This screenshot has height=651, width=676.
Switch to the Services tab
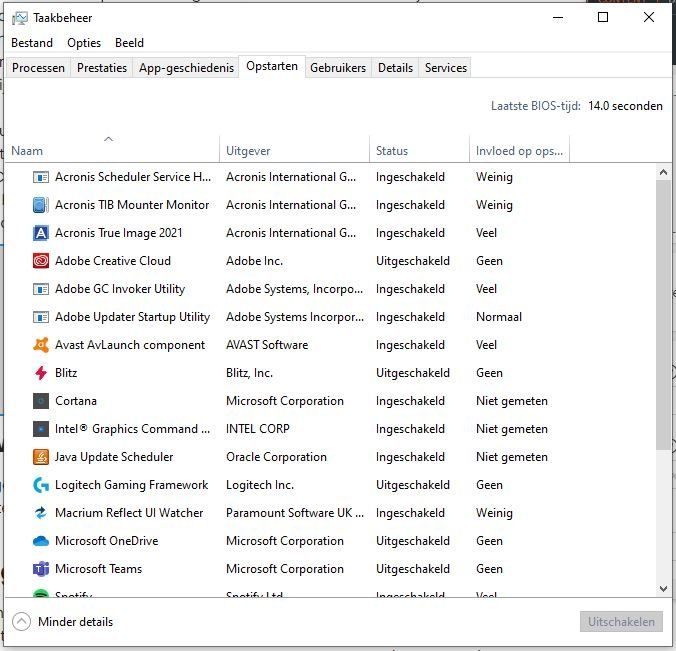pyautogui.click(x=446, y=68)
